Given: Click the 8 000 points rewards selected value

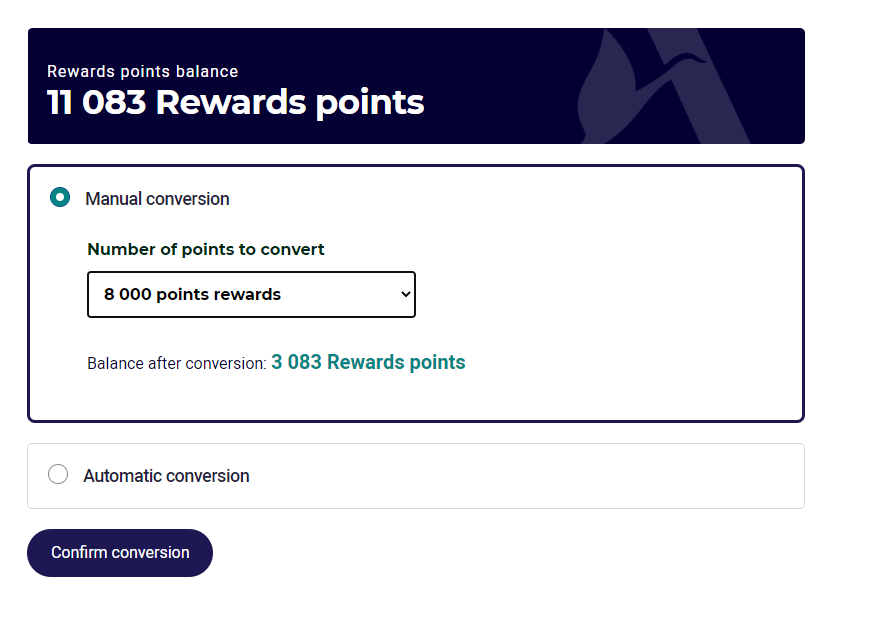Looking at the screenshot, I should (192, 295).
